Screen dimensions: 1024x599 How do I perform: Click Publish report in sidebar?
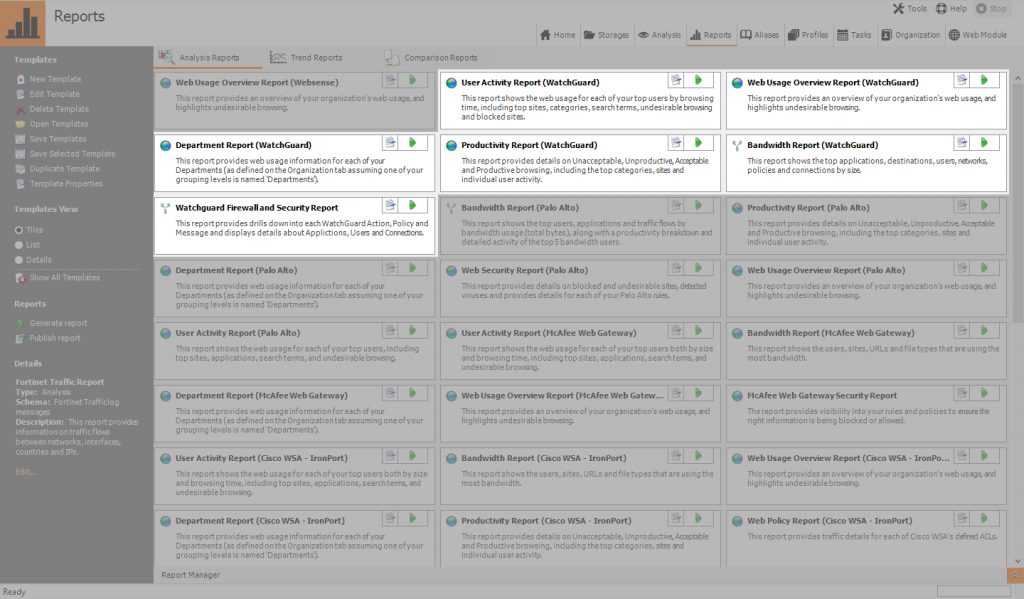(48, 338)
